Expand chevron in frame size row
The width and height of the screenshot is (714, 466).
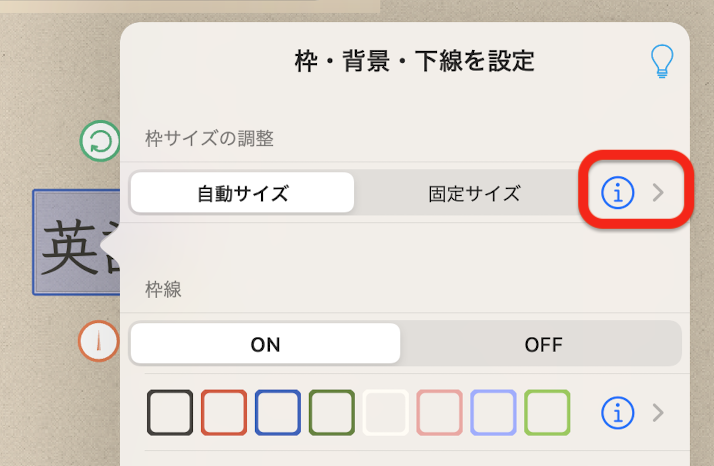(x=658, y=193)
